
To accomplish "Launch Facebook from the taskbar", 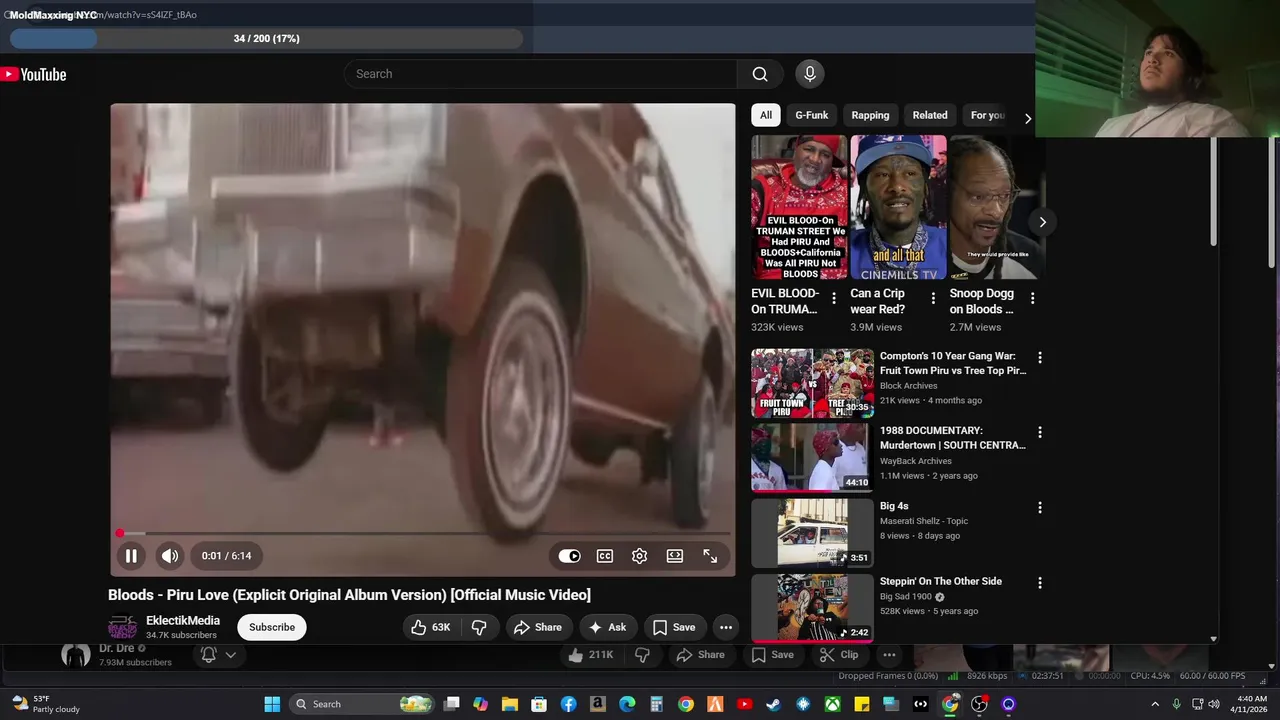I will (x=568, y=704).
